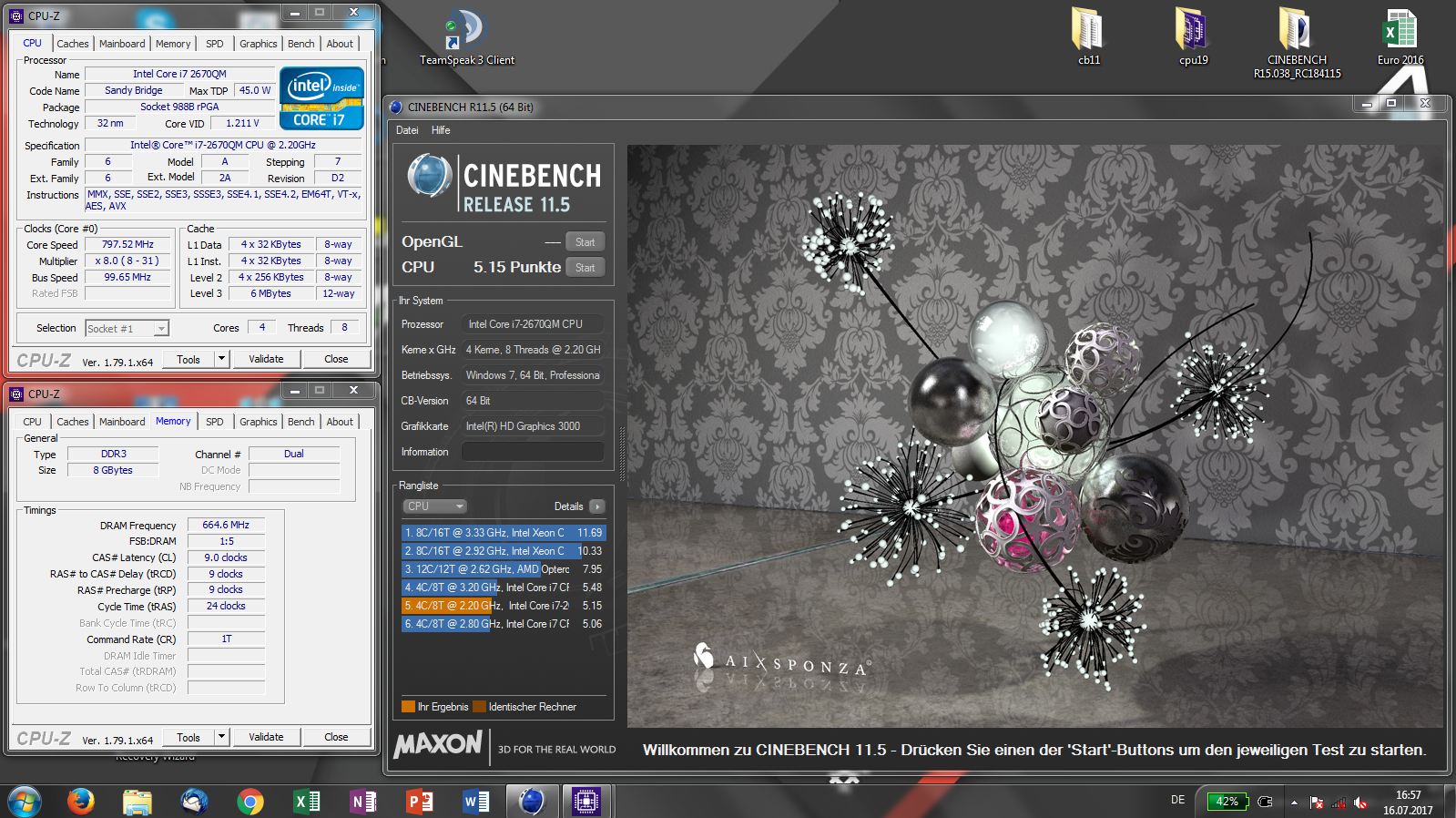This screenshot has width=1456, height=818.
Task: Click Validate in bottom CPU-Z window
Action: point(266,737)
